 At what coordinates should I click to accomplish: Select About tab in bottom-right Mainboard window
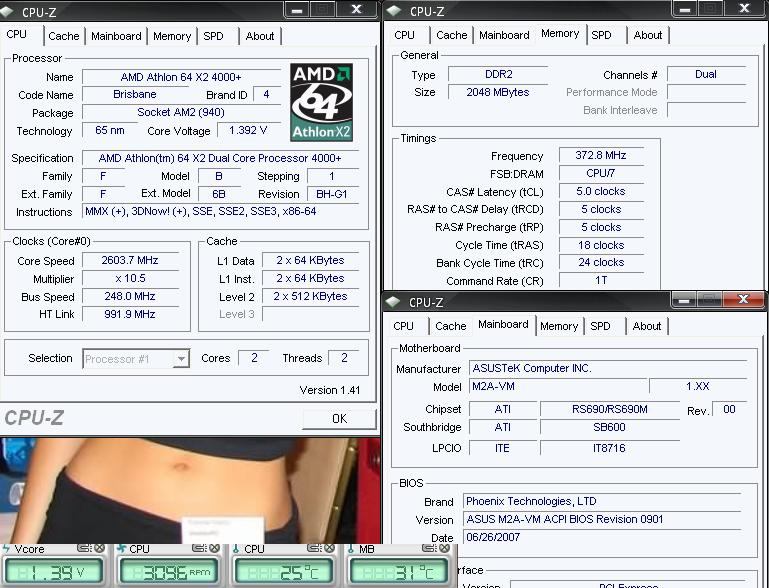(x=647, y=326)
